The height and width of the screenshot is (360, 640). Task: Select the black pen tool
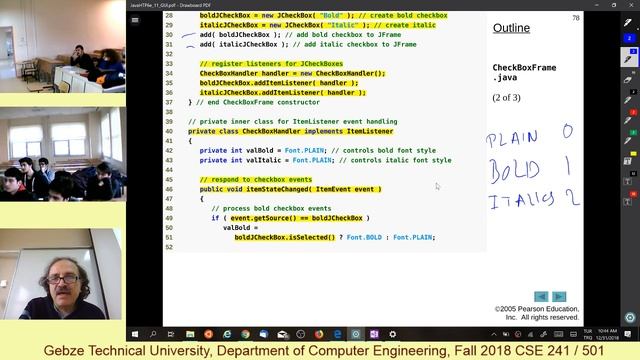point(628,100)
